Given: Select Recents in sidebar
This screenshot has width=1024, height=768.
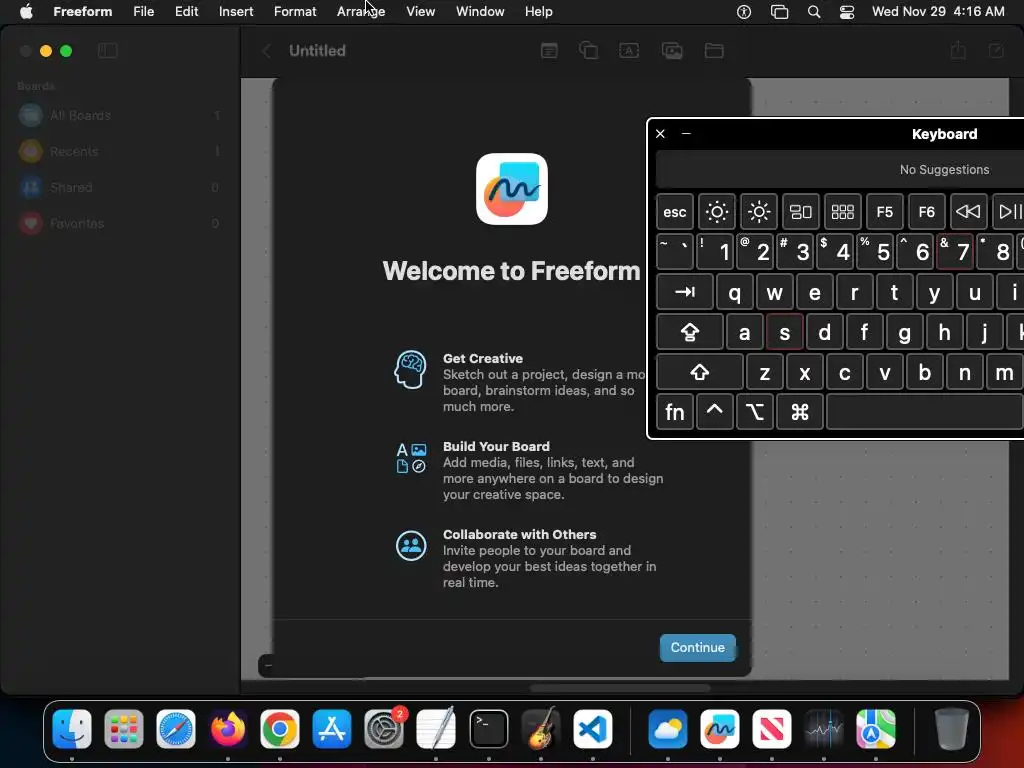Looking at the screenshot, I should click(x=120, y=152).
